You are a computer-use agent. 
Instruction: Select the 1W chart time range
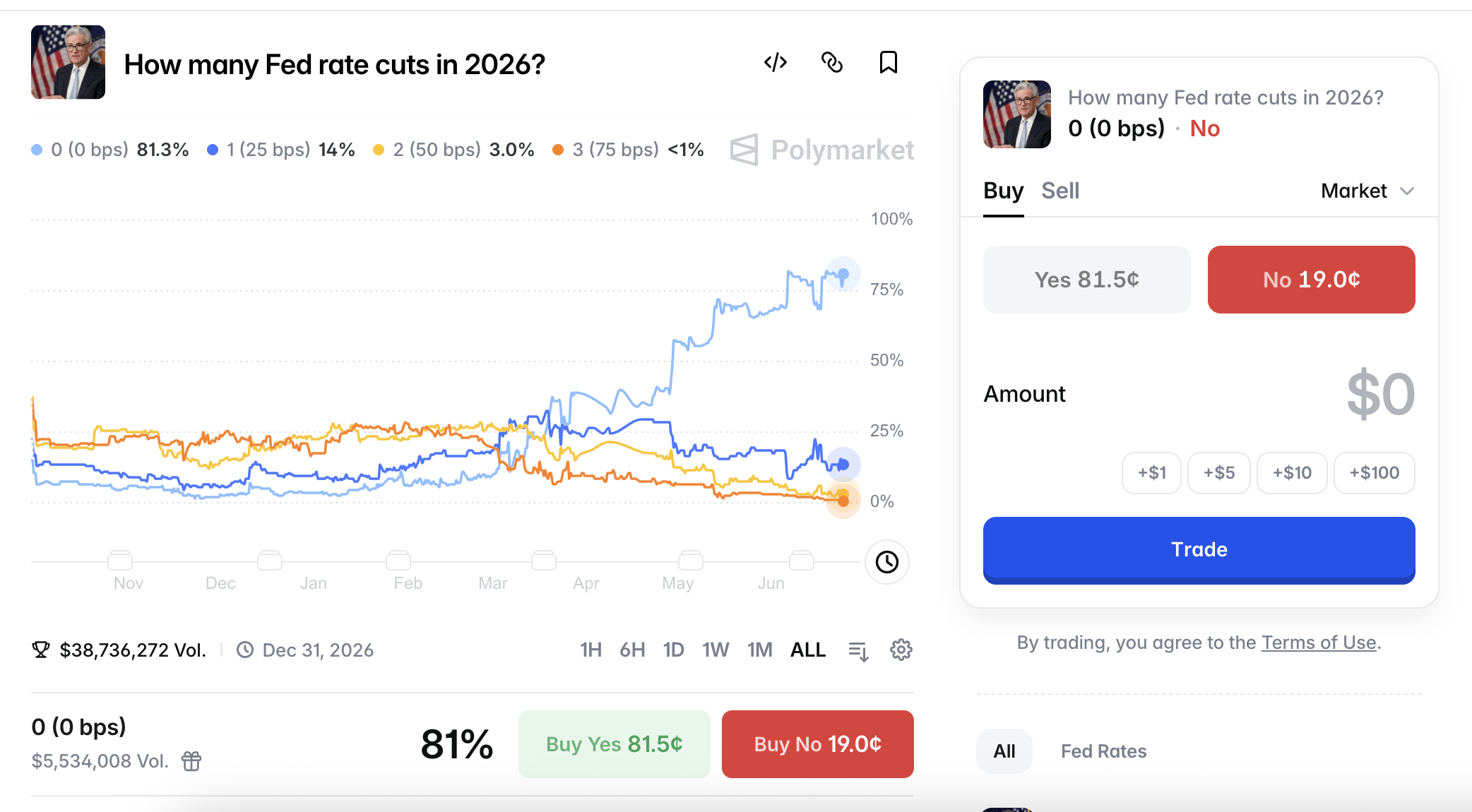[715, 650]
